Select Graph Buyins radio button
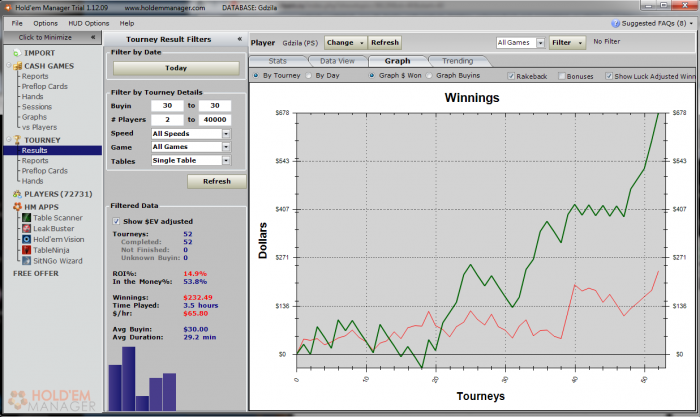The width and height of the screenshot is (700, 417). click(x=429, y=75)
